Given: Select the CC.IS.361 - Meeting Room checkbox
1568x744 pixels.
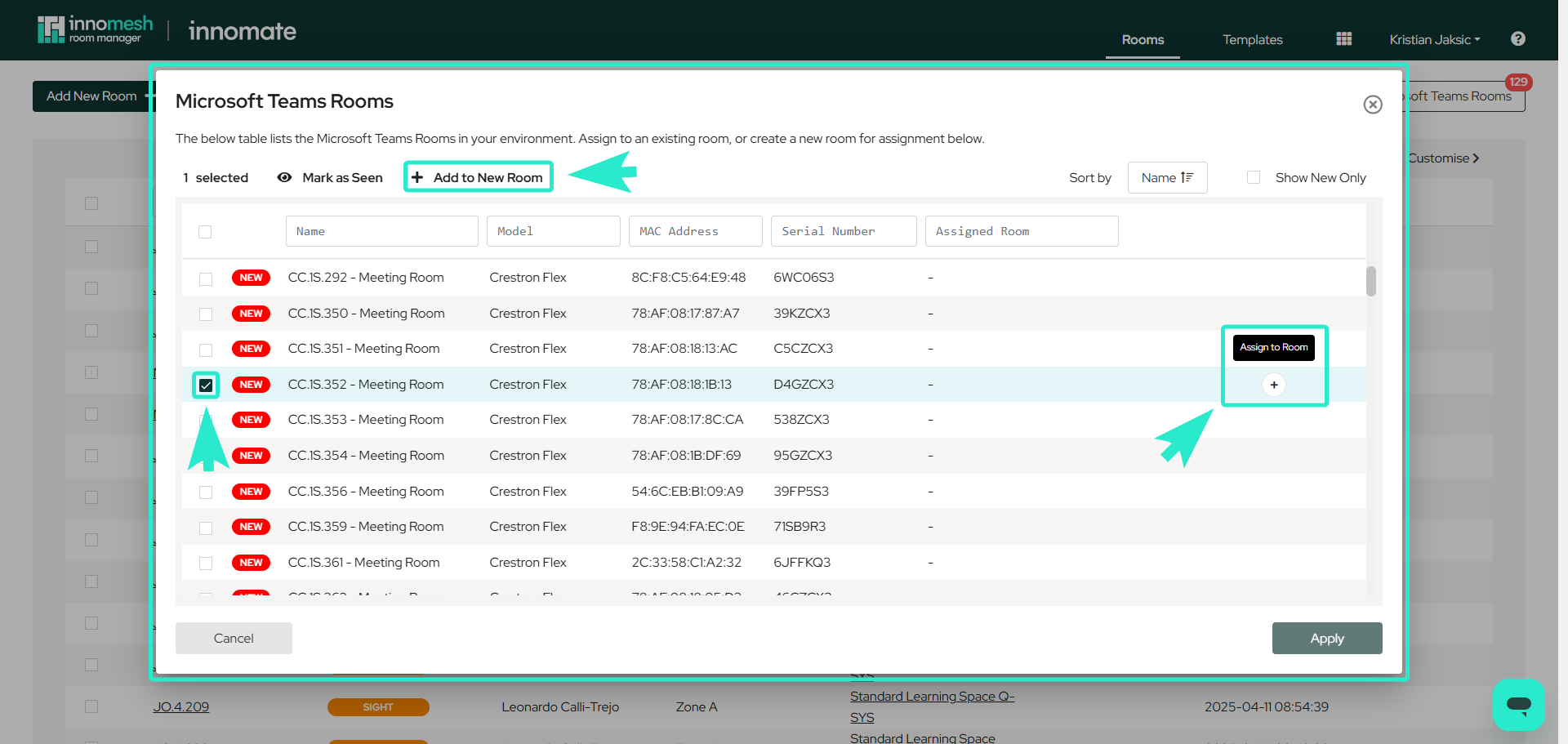Looking at the screenshot, I should (206, 564).
